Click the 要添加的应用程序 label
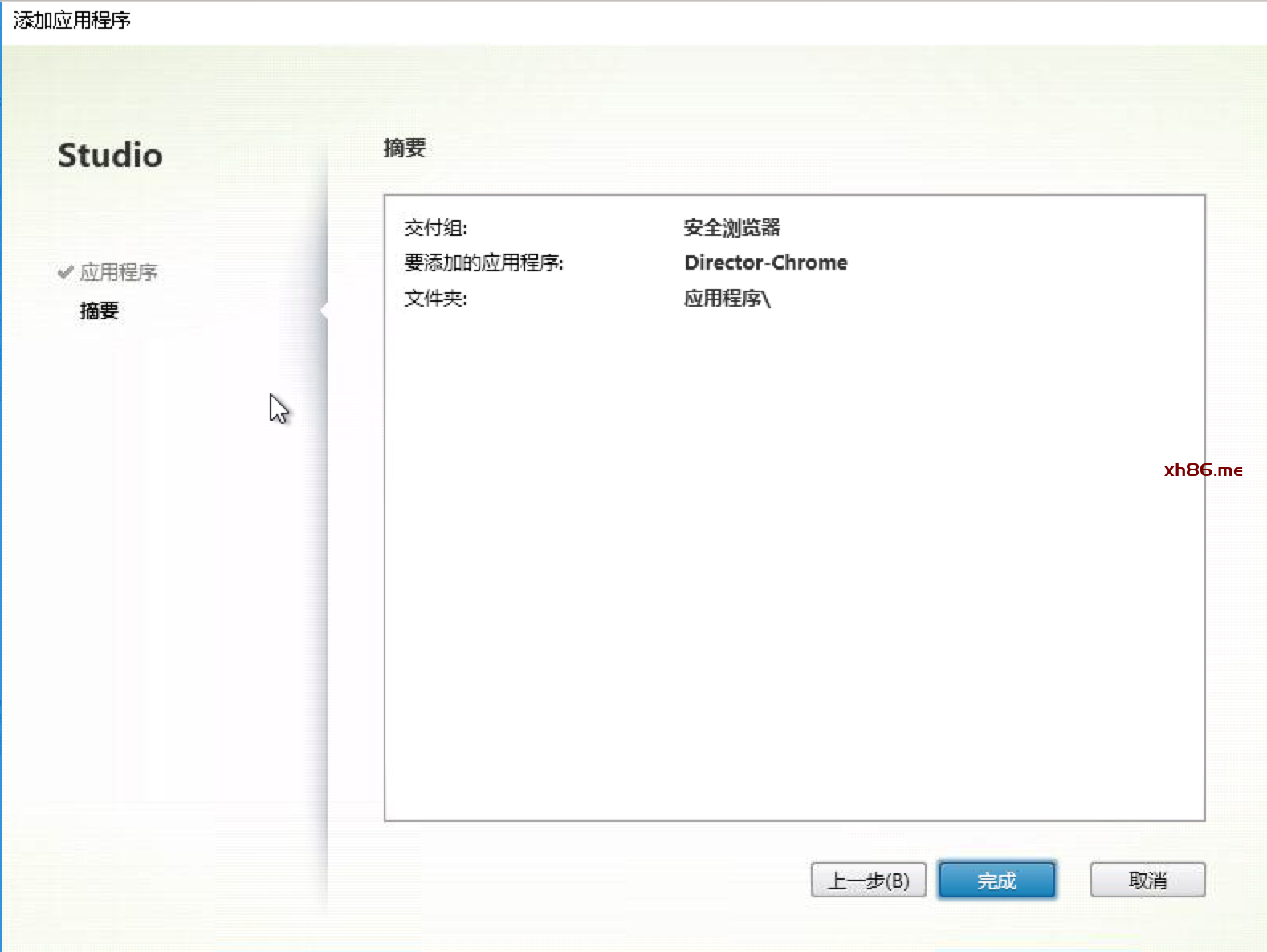1267x952 pixels. pyautogui.click(x=483, y=263)
